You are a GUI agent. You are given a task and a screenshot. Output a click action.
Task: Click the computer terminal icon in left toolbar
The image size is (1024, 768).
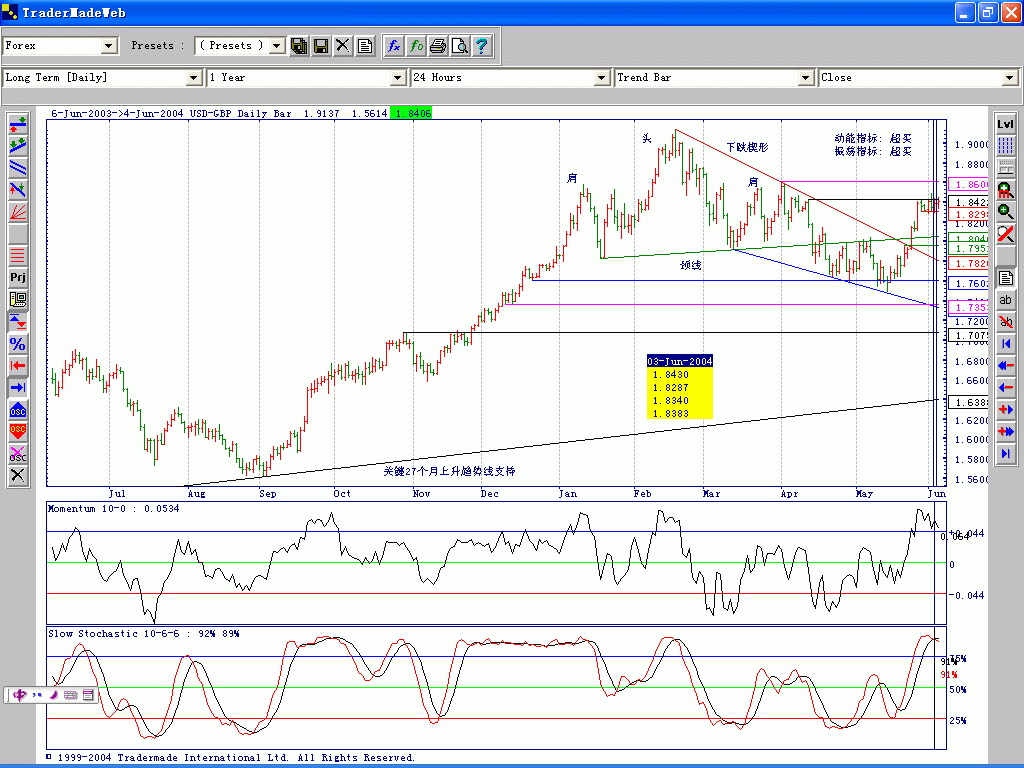[18, 299]
